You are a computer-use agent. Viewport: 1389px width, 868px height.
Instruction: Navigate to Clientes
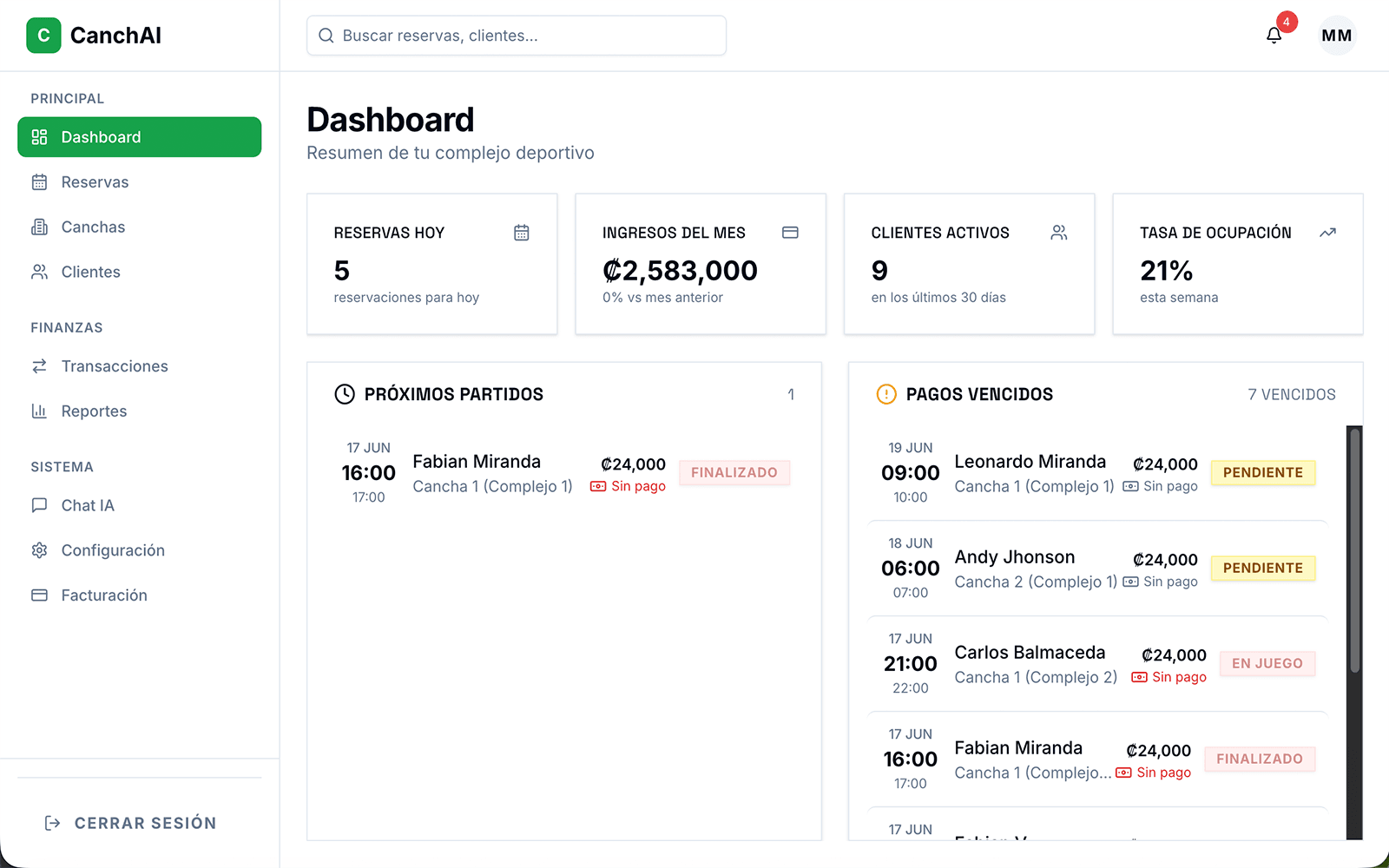[139, 273]
